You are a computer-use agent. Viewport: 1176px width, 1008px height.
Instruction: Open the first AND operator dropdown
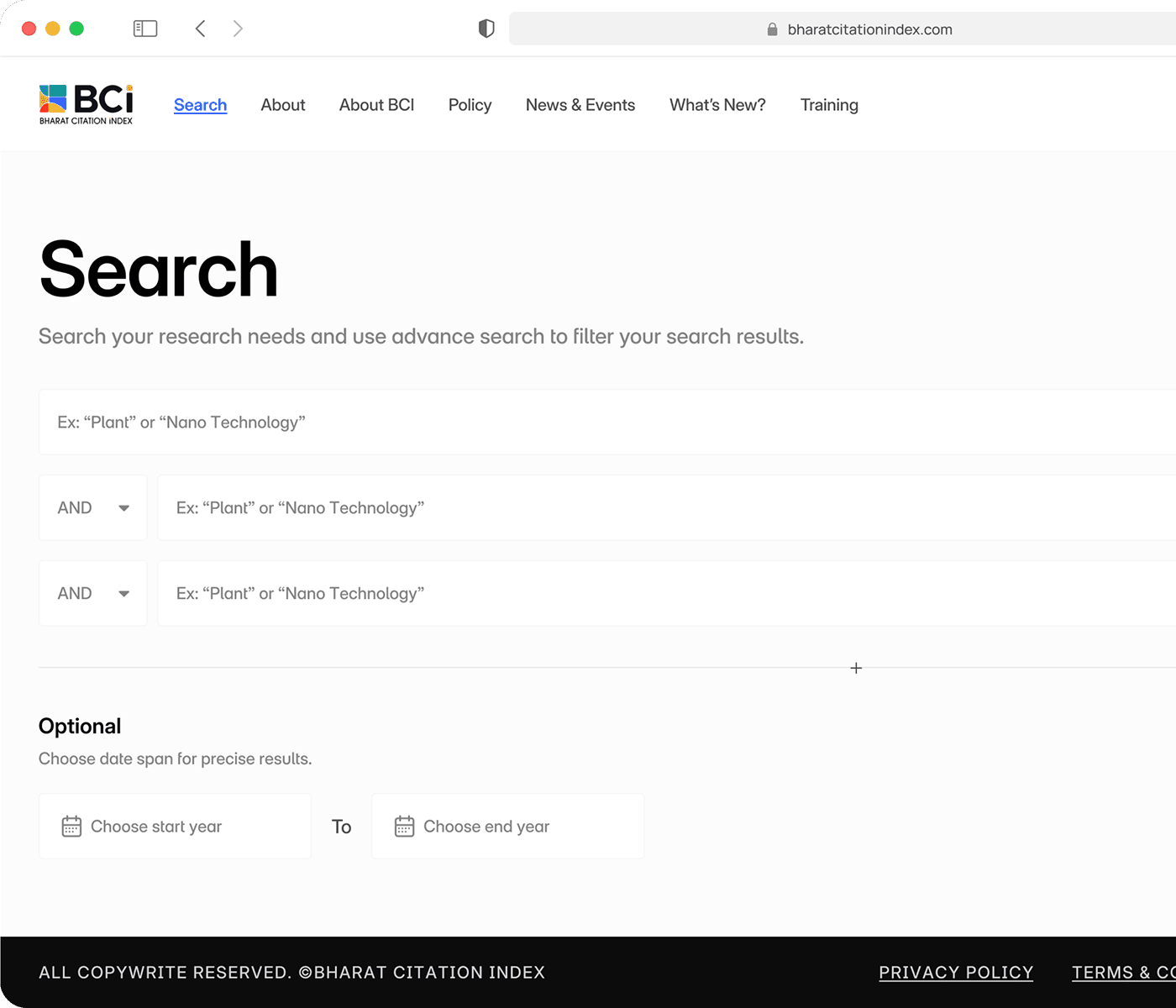[x=93, y=507]
